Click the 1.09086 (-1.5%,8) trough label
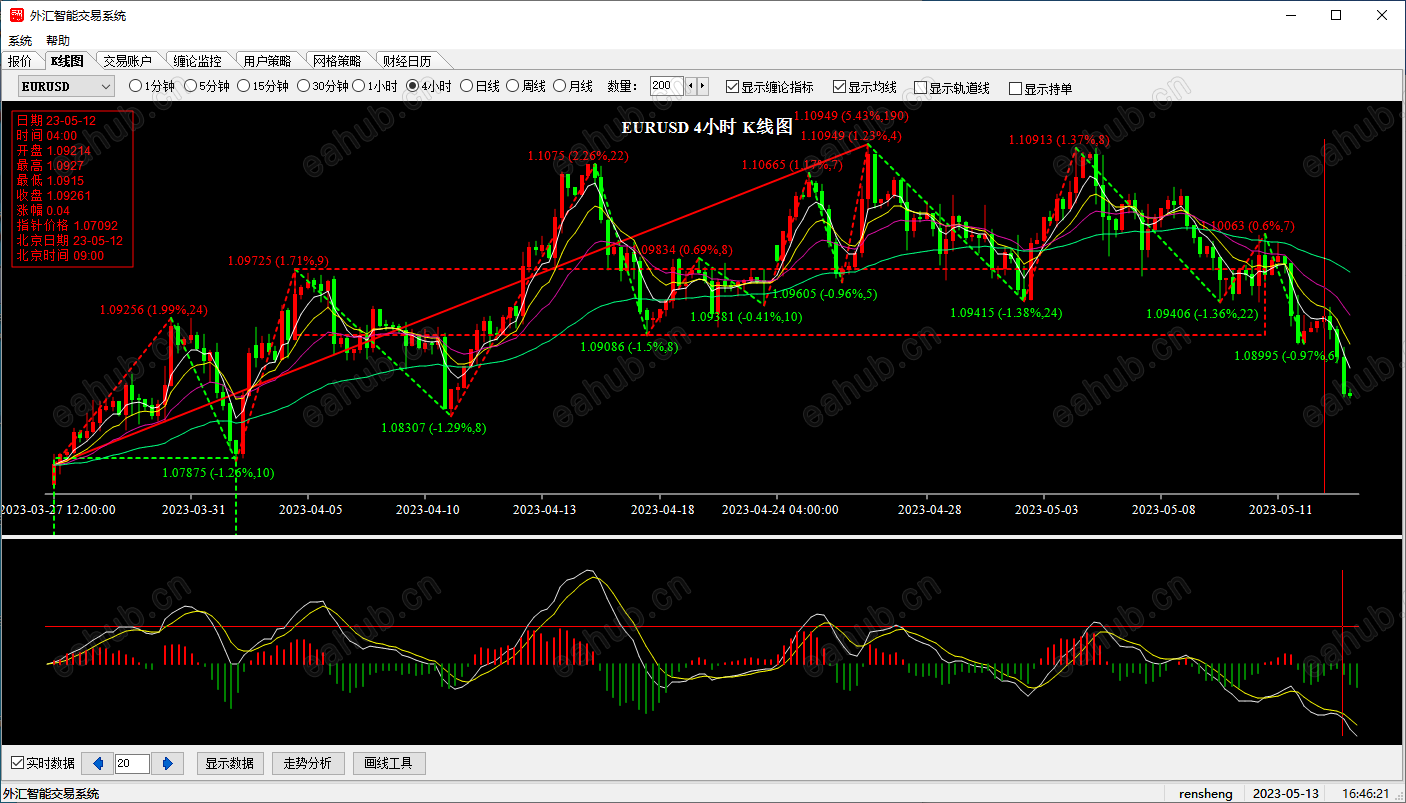The height and width of the screenshot is (803, 1406). pyautogui.click(x=629, y=347)
